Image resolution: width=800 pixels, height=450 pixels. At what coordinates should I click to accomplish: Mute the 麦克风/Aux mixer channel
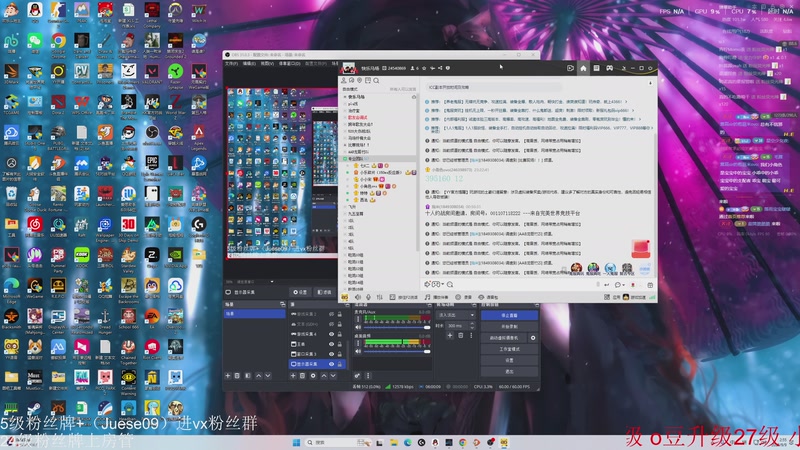tap(358, 327)
